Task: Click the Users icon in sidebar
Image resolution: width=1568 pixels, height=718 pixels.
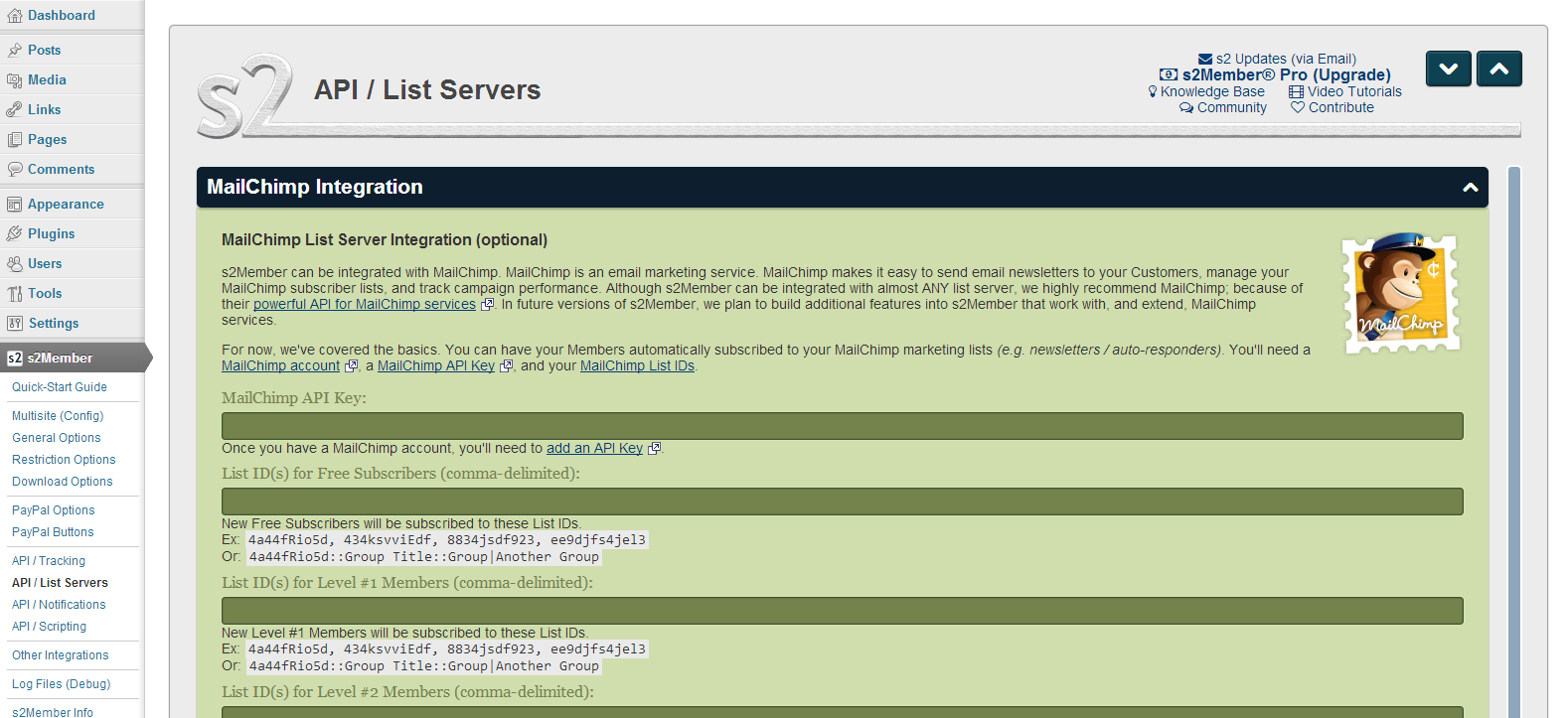Action: [x=15, y=263]
